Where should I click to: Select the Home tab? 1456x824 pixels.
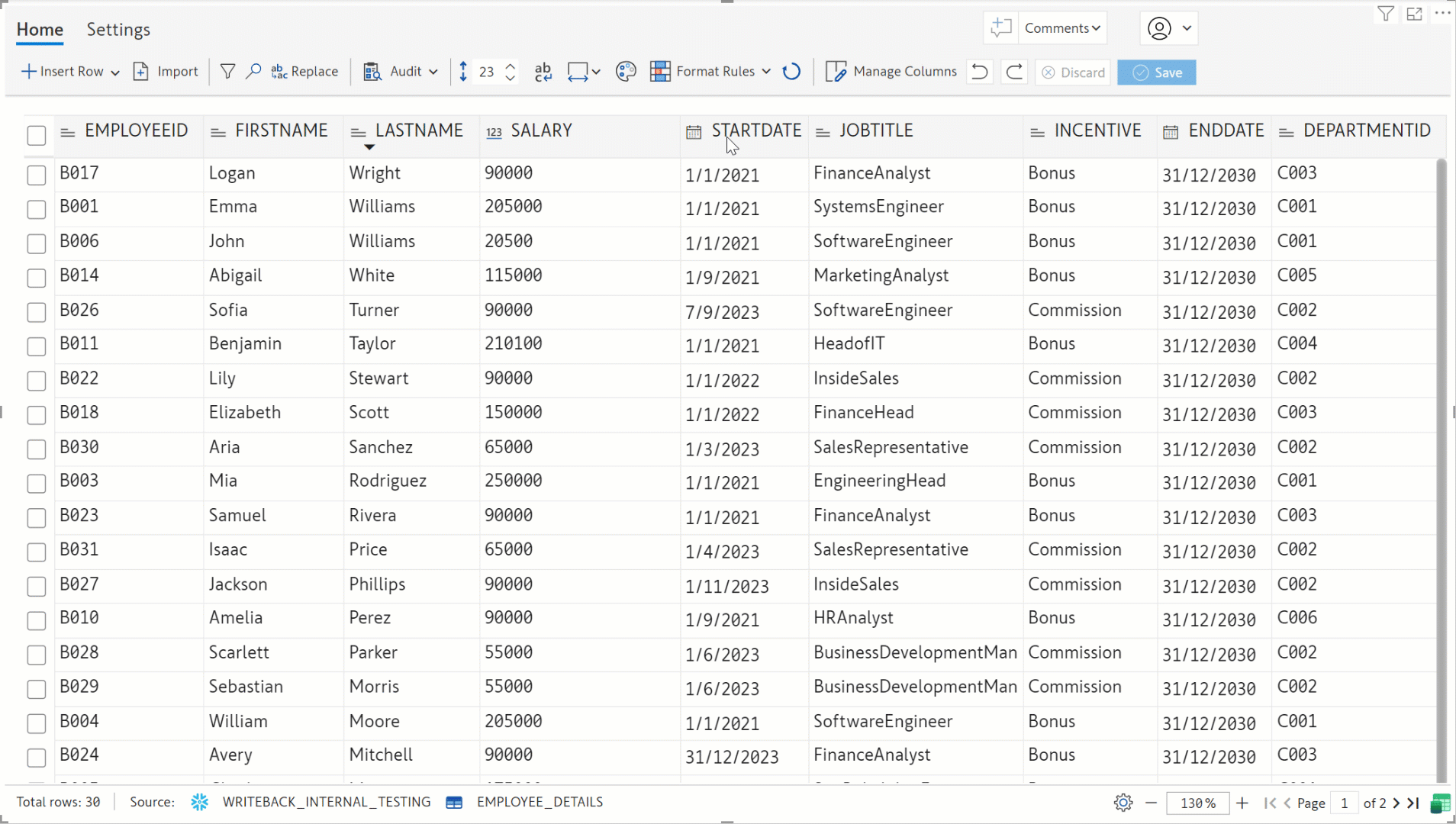click(x=40, y=30)
